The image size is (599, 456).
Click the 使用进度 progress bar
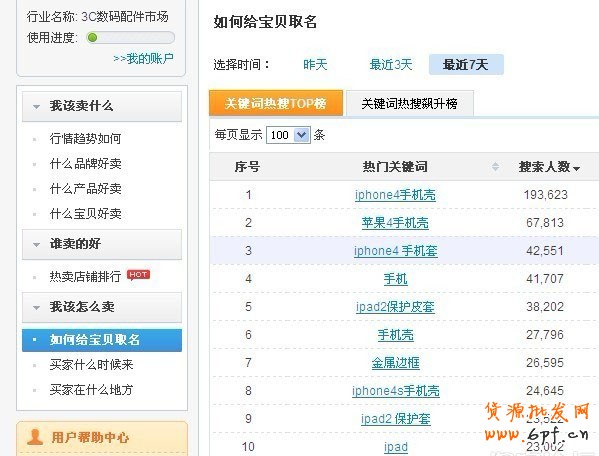point(130,37)
